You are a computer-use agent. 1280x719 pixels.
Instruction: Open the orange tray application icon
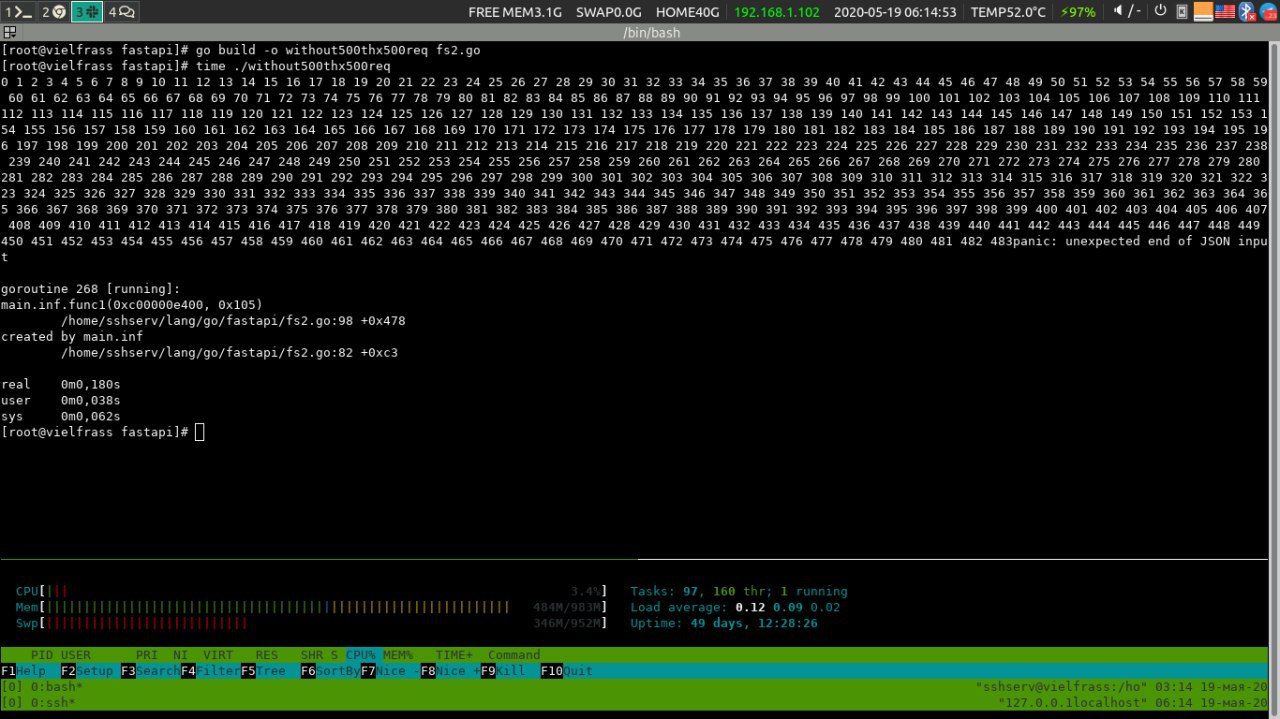1203,12
